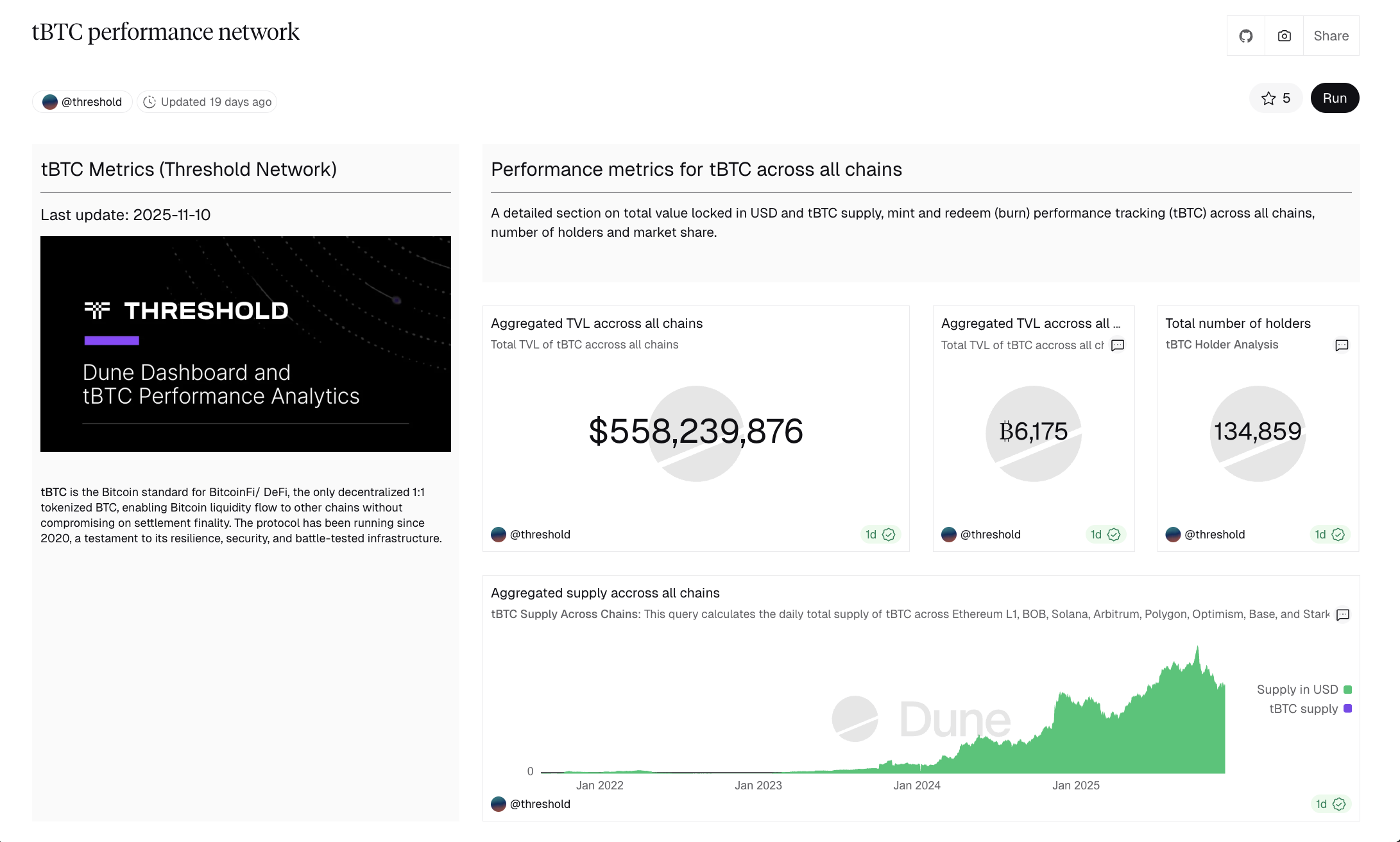
Task: Click the Threshold dashboard banner image
Action: [246, 343]
